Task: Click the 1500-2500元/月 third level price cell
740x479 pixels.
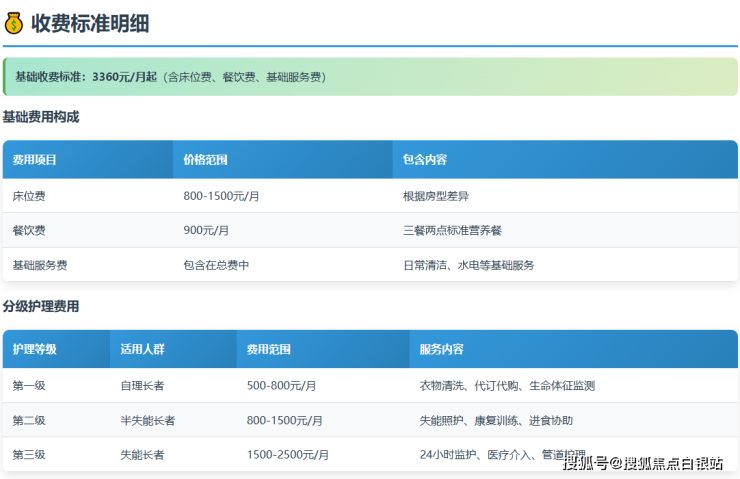Action: pyautogui.click(x=288, y=455)
